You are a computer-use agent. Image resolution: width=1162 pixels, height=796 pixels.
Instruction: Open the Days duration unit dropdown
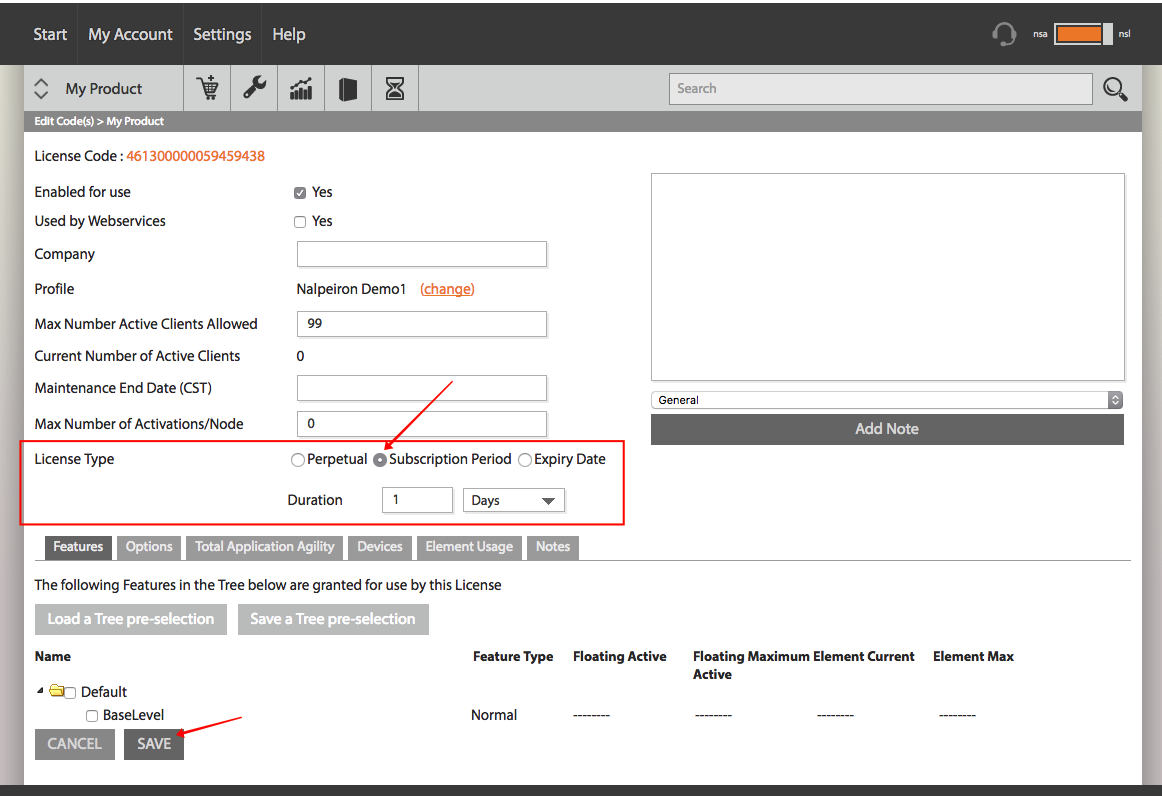tap(514, 500)
